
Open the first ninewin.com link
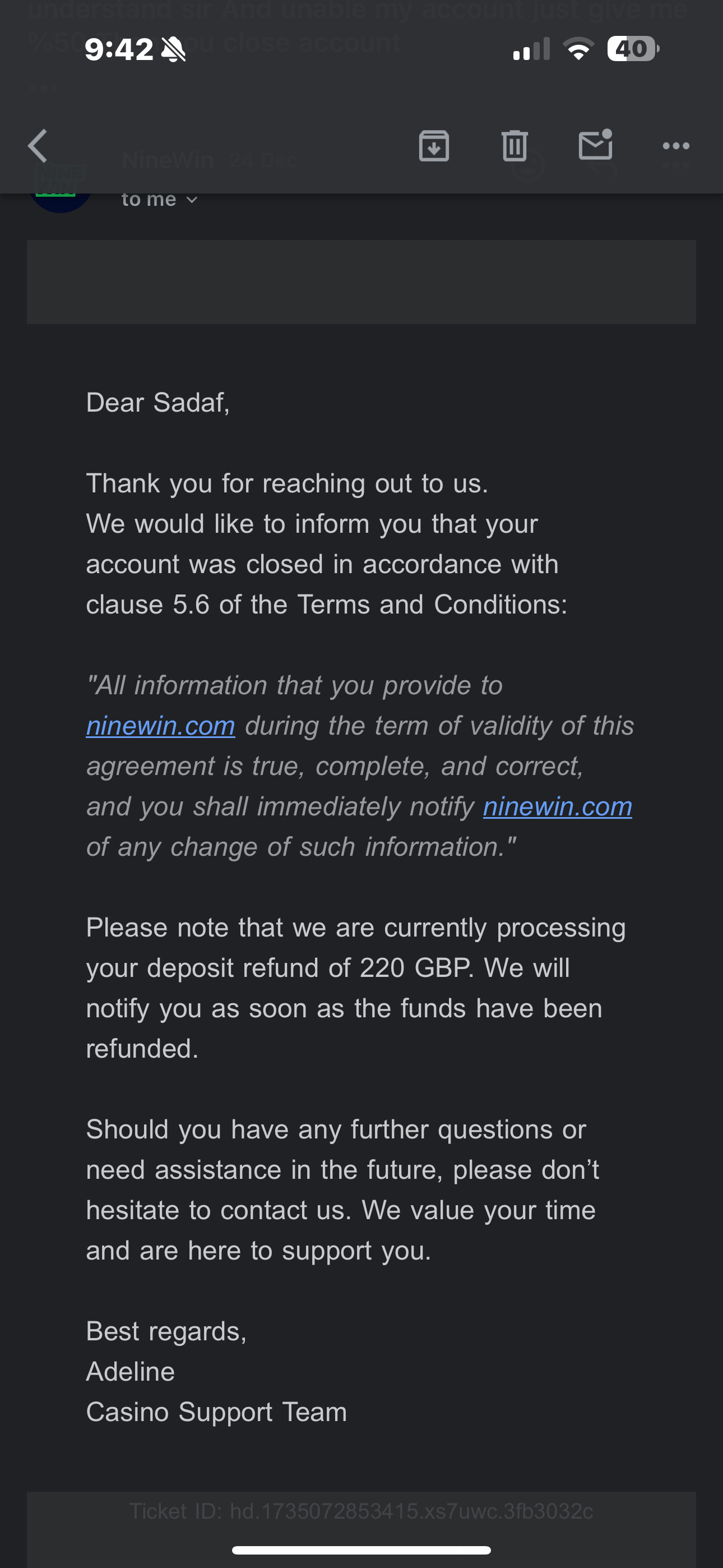pos(161,726)
